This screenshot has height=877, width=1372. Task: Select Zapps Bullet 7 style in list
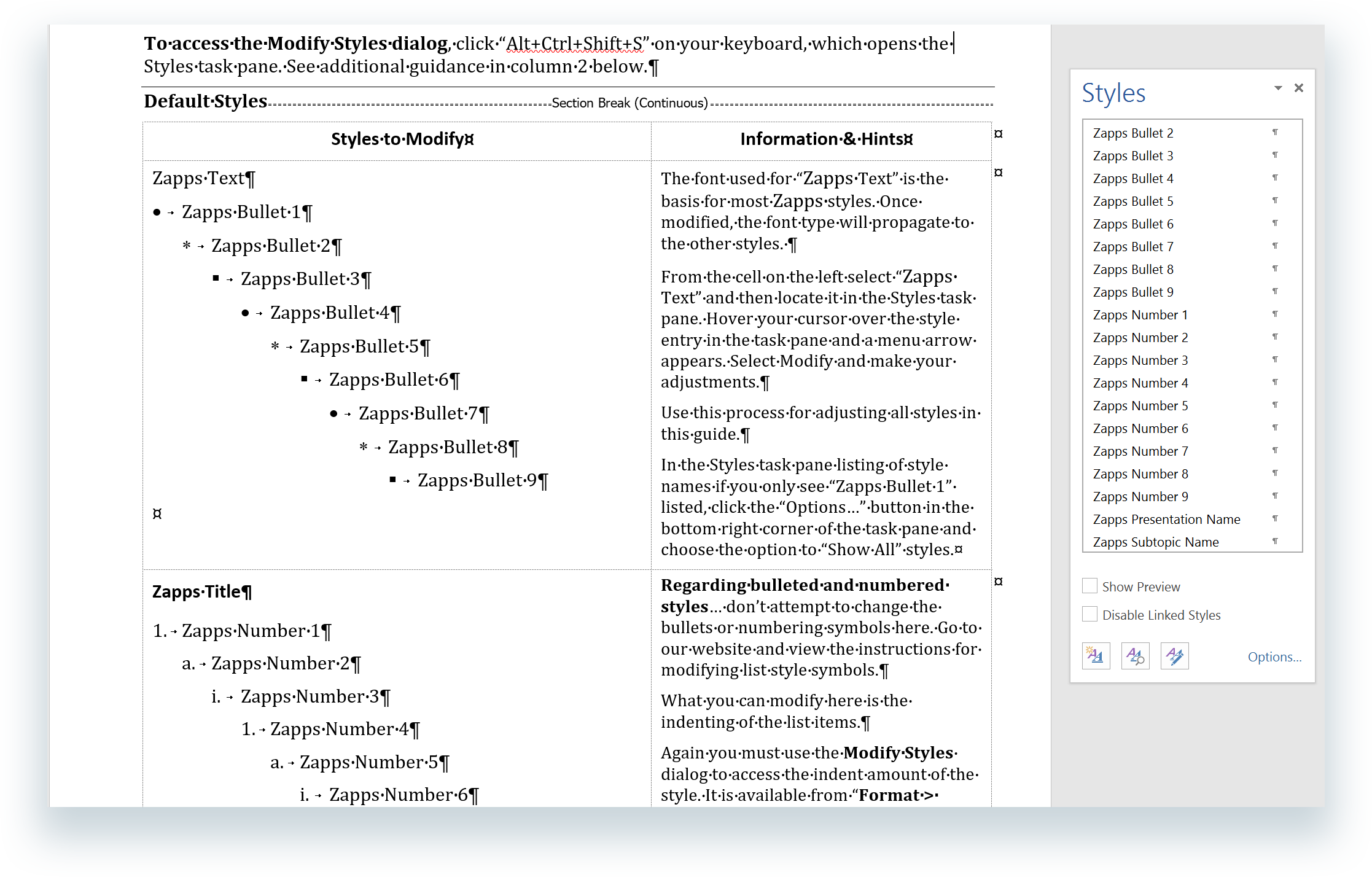pyautogui.click(x=1191, y=246)
